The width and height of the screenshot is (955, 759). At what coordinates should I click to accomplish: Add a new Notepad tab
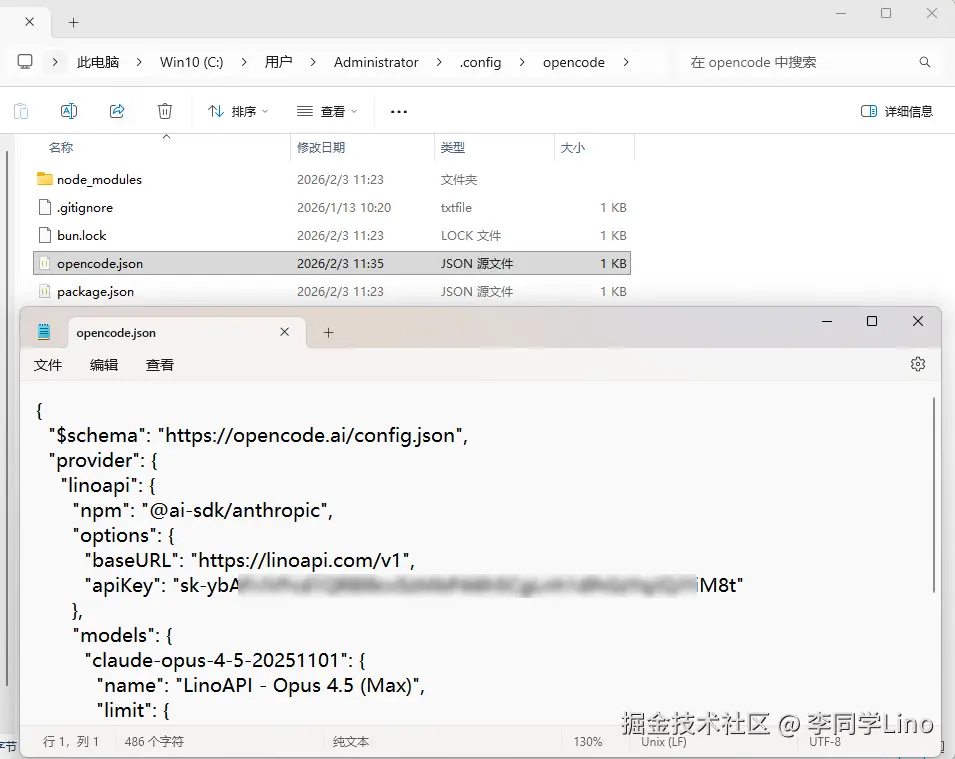coord(328,333)
